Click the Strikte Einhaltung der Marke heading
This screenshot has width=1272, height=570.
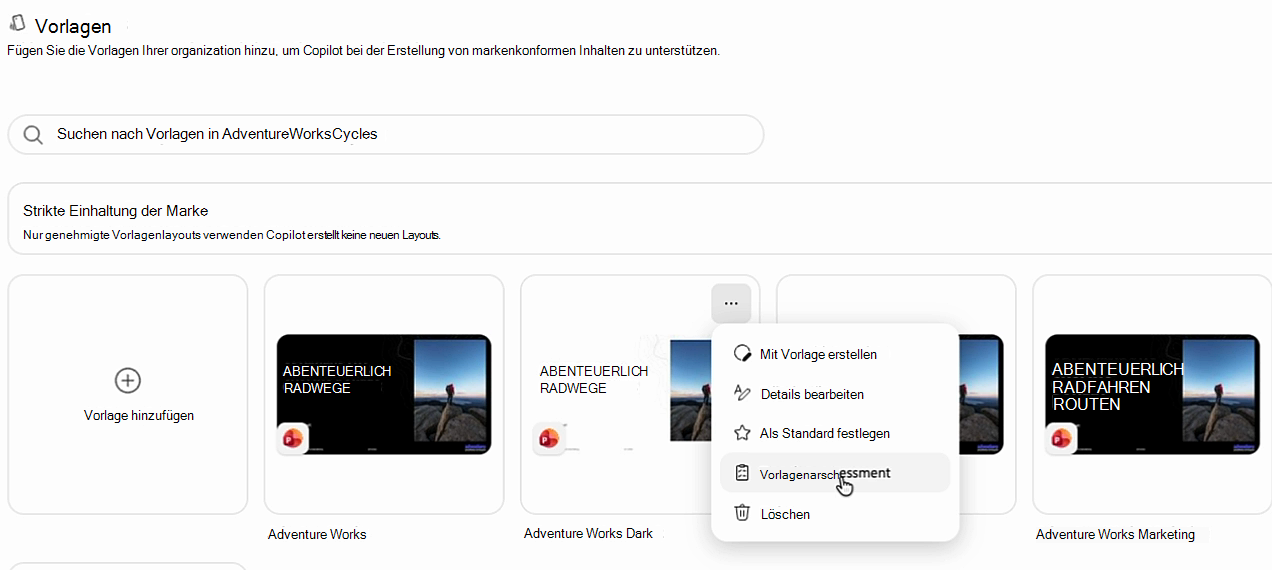[116, 211]
